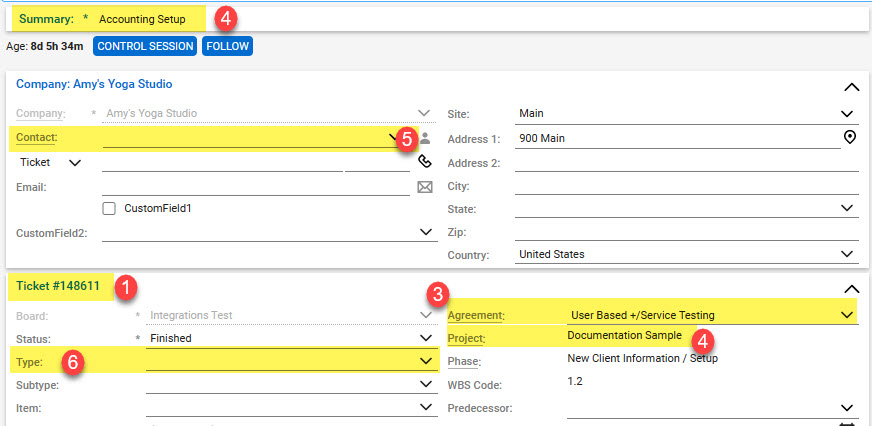Click the Contact label link
The width and height of the screenshot is (872, 426).
pyautogui.click(x=37, y=137)
